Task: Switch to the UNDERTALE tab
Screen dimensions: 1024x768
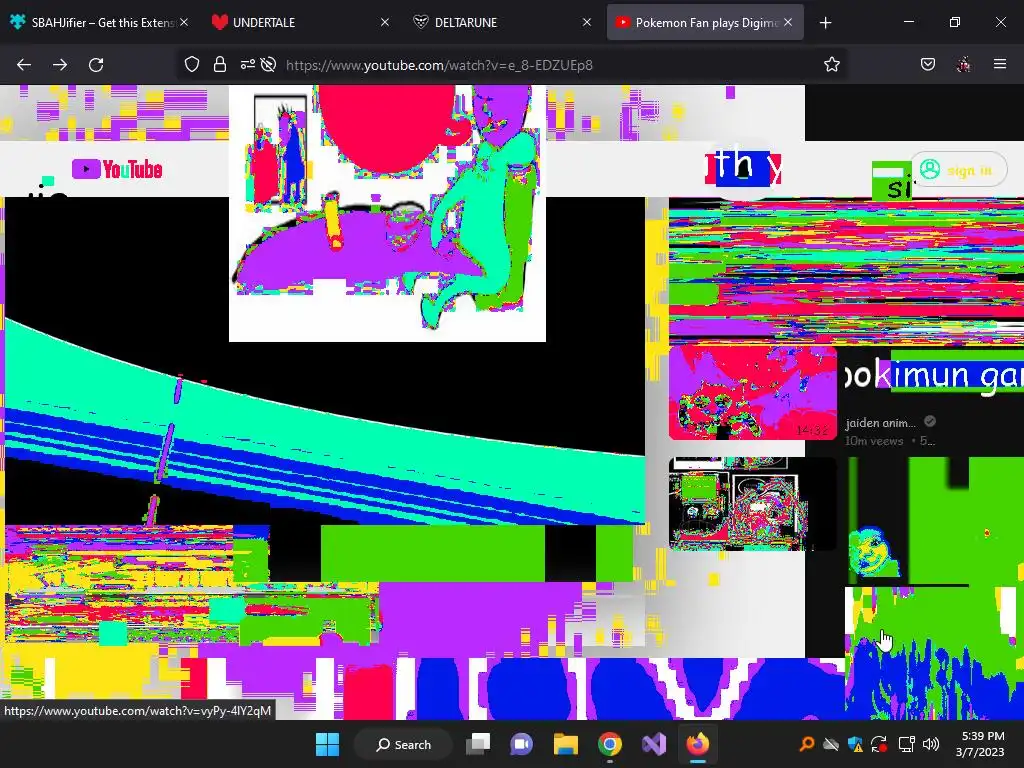Action: pos(300,23)
